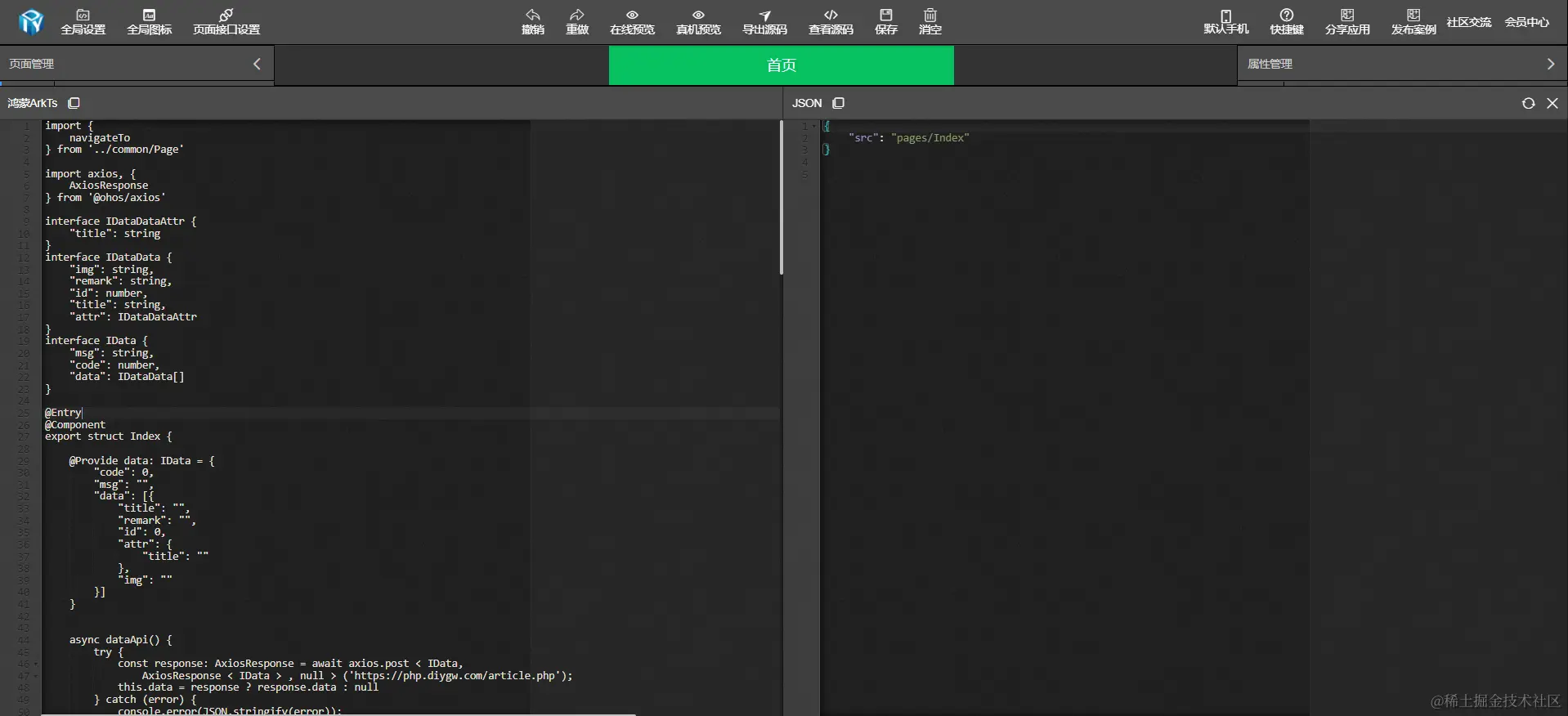Click the "} catch (error) {" line
Image resolution: width=1568 pixels, height=716 pixels.
(146, 700)
